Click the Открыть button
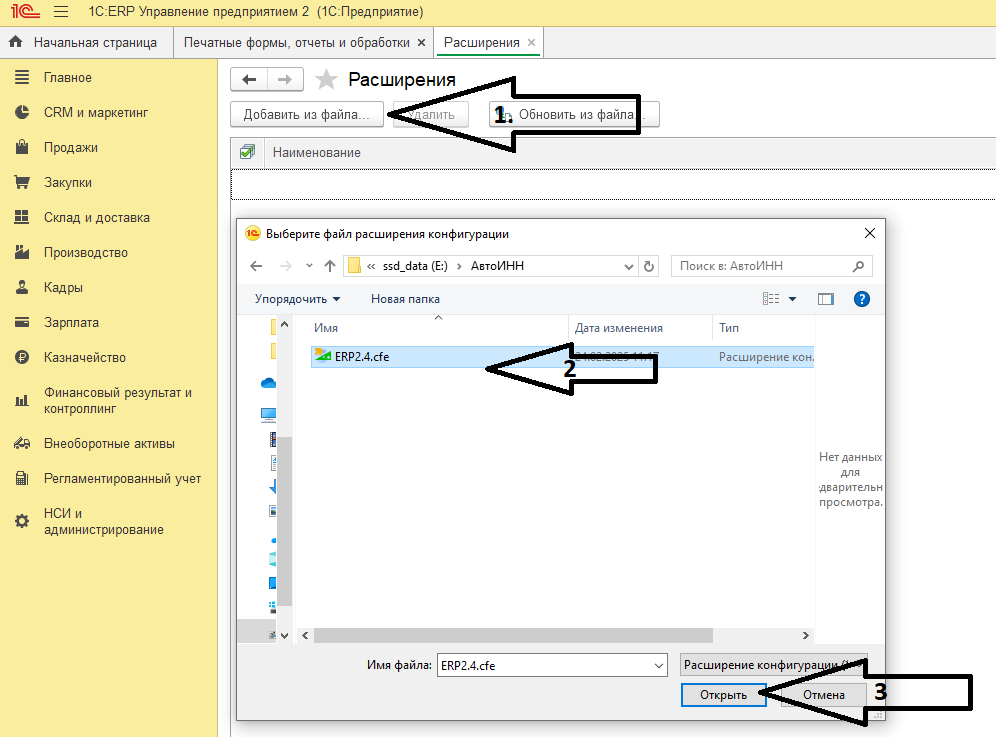 pyautogui.click(x=723, y=695)
